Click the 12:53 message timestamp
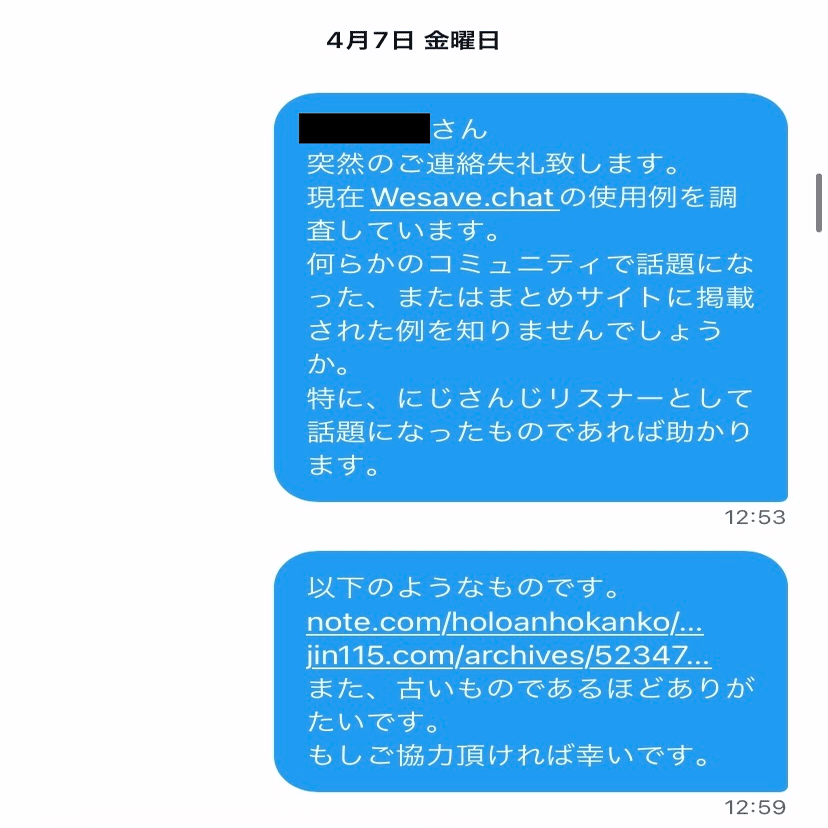The height and width of the screenshot is (828, 828). (x=755, y=518)
